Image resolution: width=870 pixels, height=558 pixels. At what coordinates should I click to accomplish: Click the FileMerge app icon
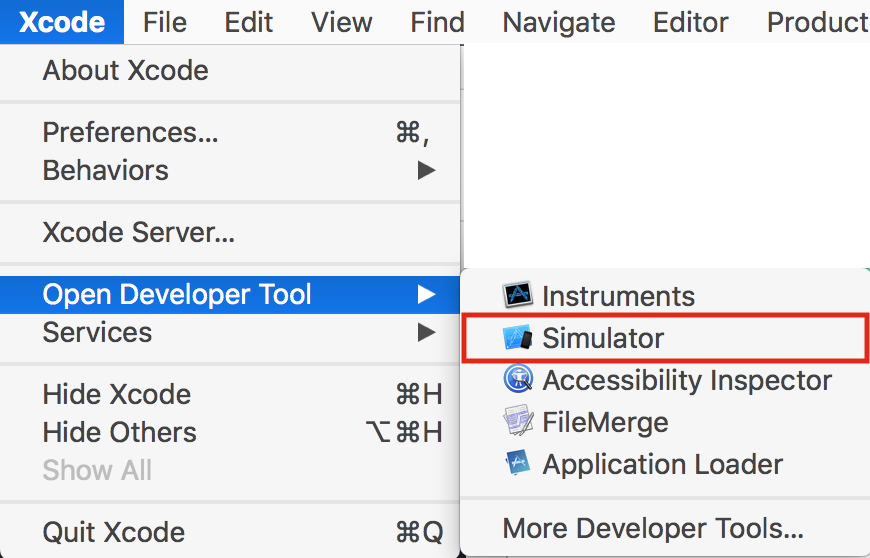tap(517, 422)
